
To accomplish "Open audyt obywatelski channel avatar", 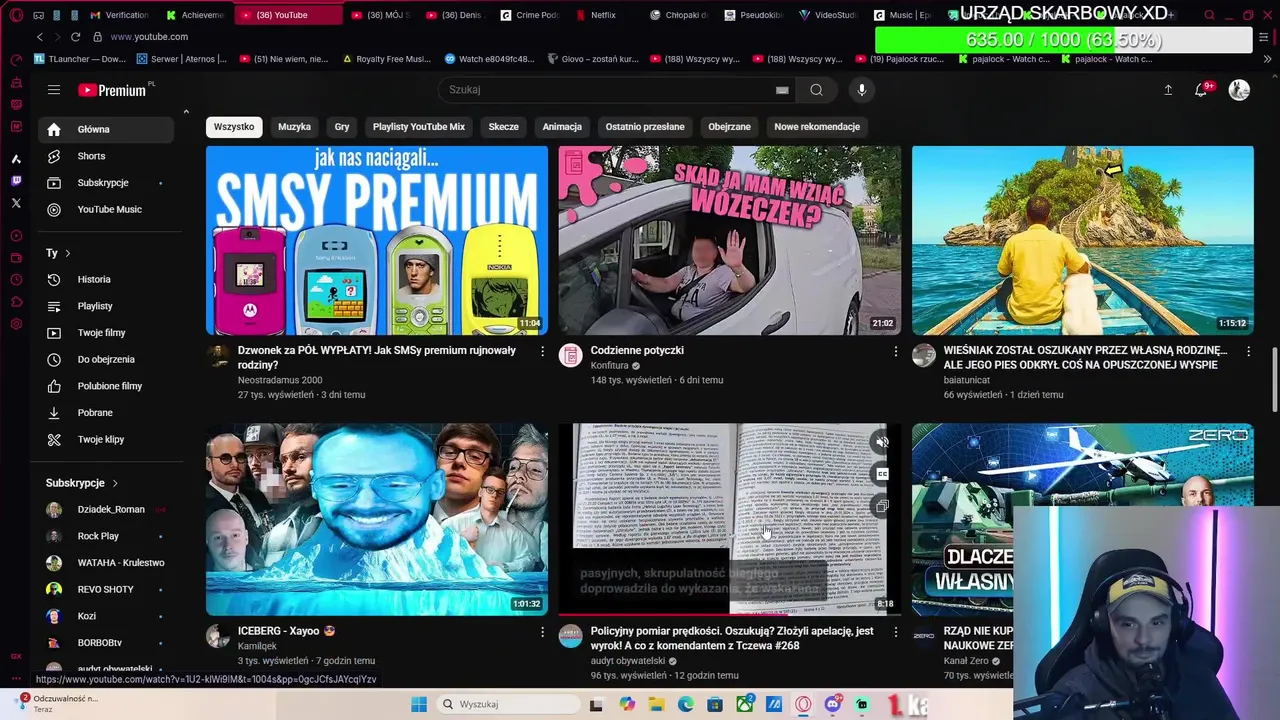I will (x=570, y=637).
